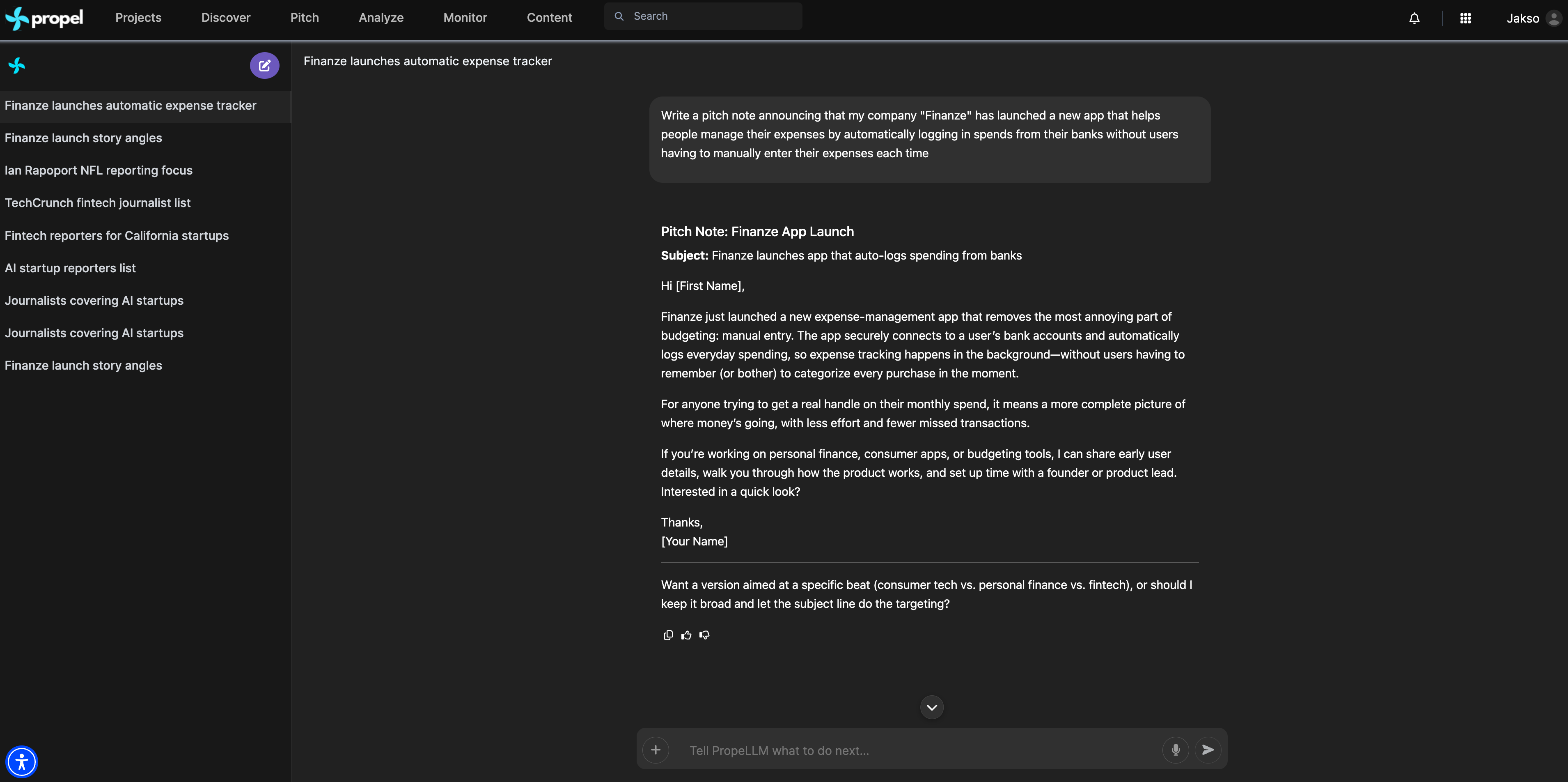Viewport: 1568px width, 782px height.
Task: Open the Discover menu
Action: (226, 18)
